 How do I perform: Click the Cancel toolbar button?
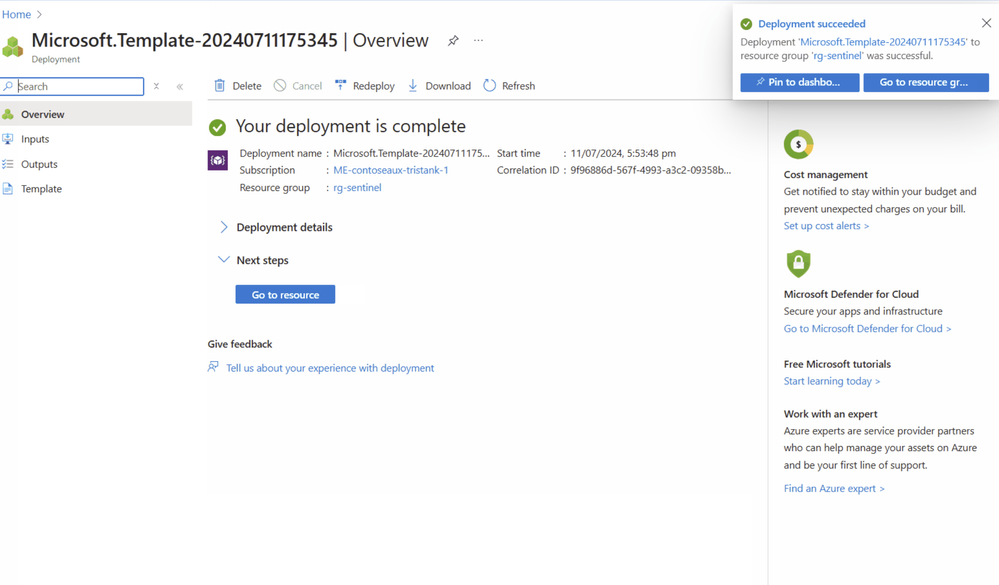(x=298, y=85)
